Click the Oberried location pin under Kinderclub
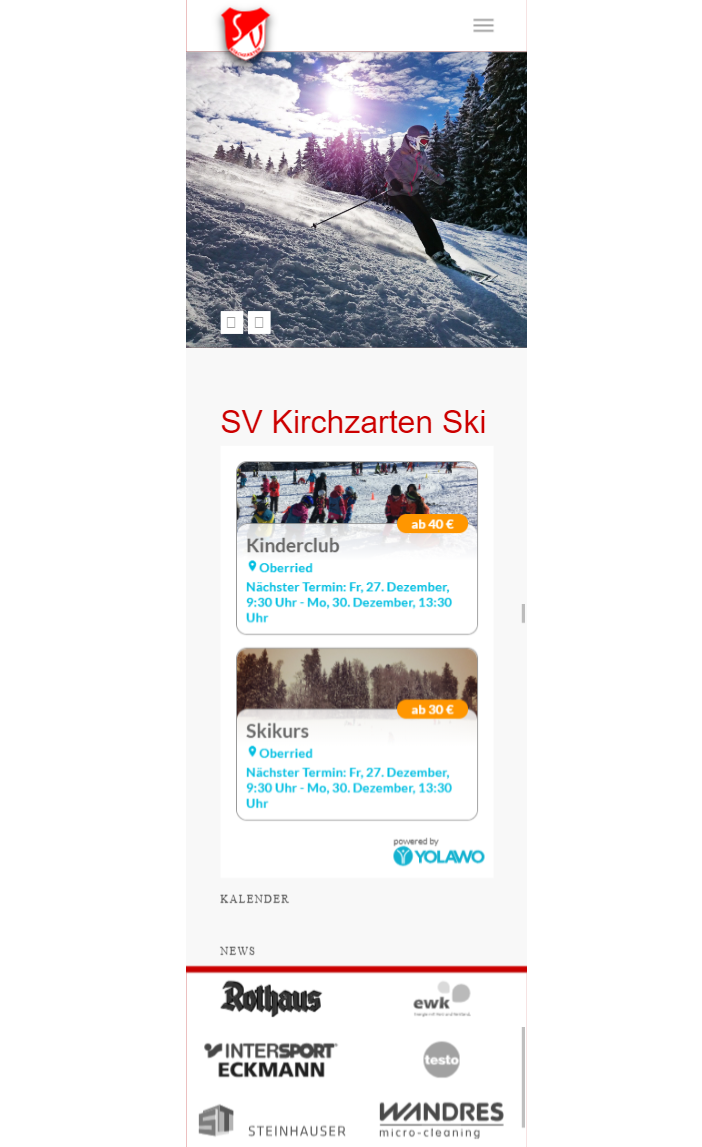Viewport: 702px width, 1147px height. click(x=252, y=566)
